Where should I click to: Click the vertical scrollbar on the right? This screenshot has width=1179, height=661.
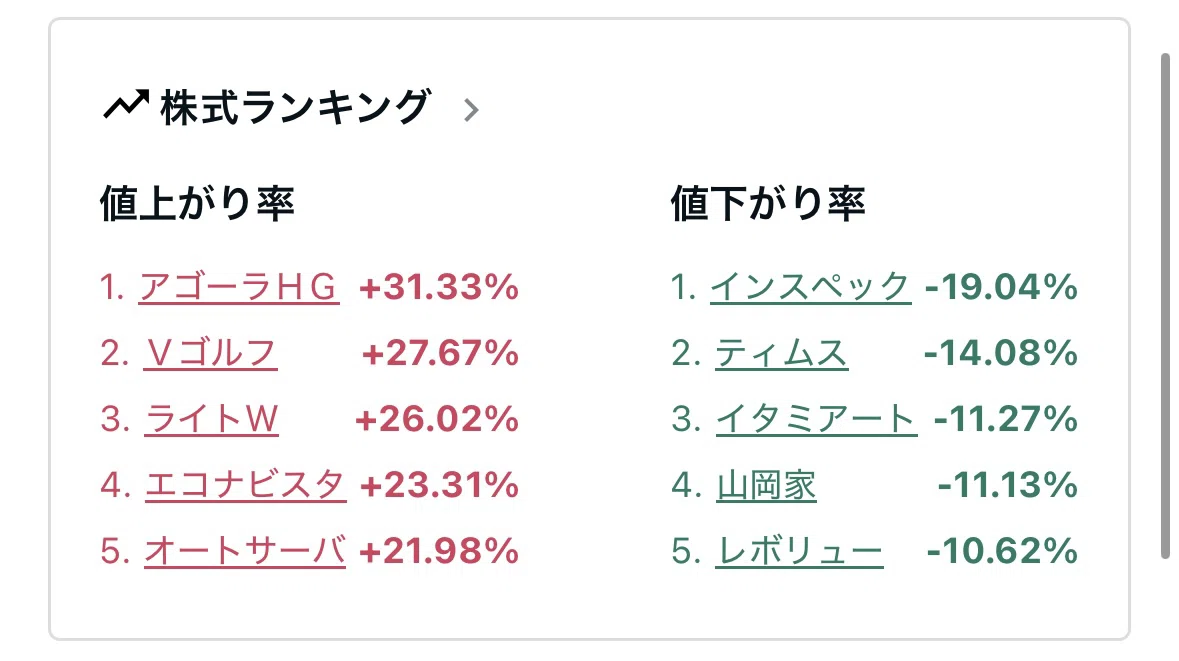click(x=1165, y=305)
